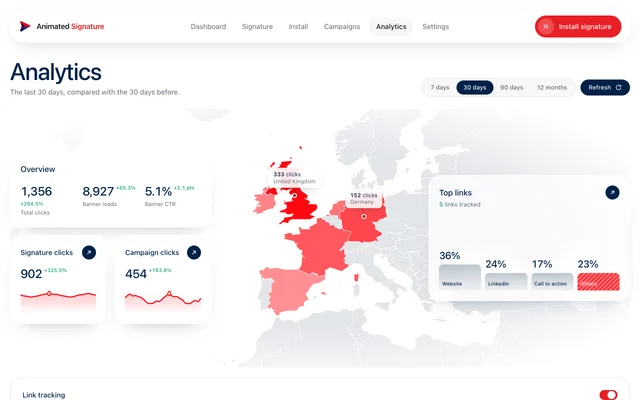Click the Refresh button
The width and height of the screenshot is (640, 400).
[605, 87]
